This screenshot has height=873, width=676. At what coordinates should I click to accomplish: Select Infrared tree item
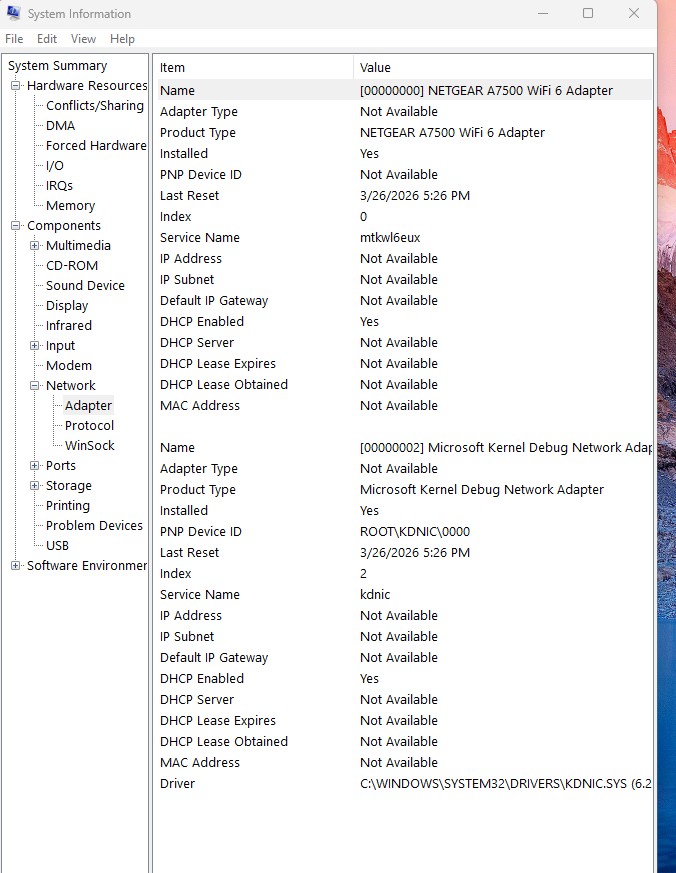pyautogui.click(x=68, y=326)
